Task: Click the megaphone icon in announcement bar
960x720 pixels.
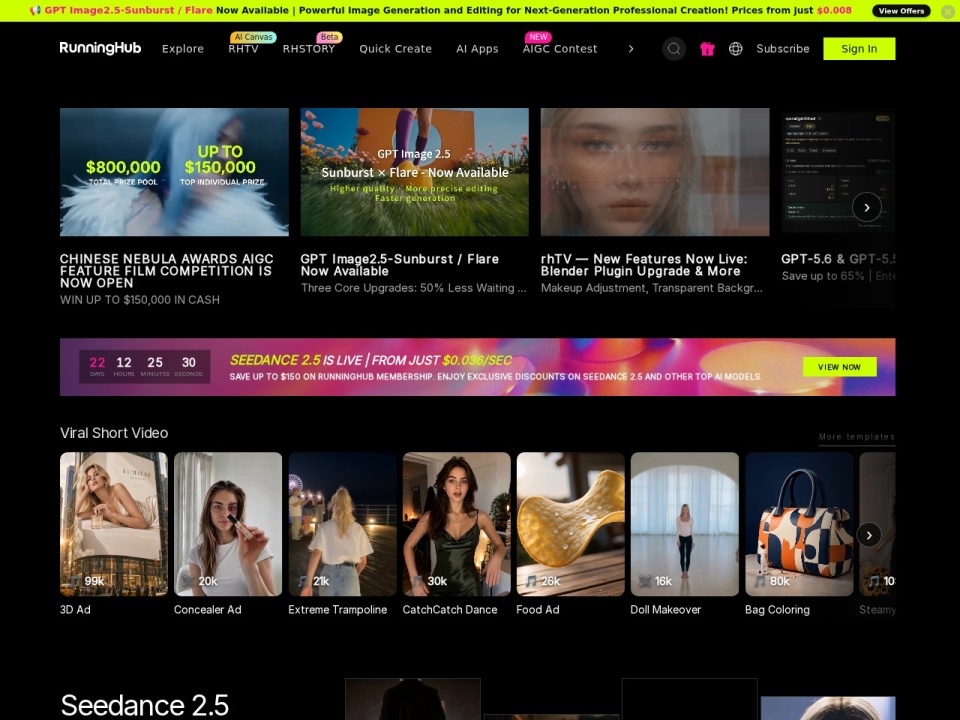Action: 35,10
